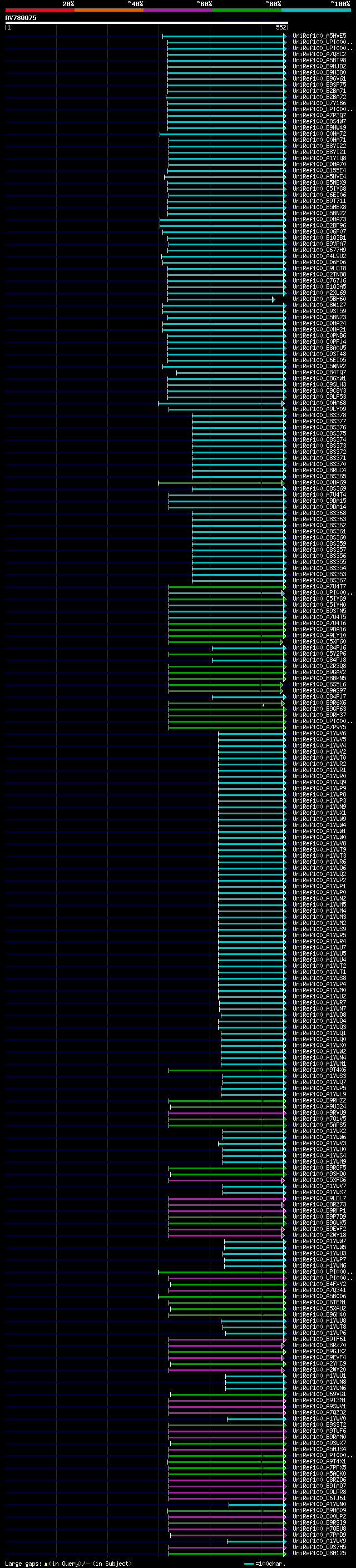356x1568 pixels.
Task: Click the cyan alignment bar for UniRef100_A5HVE5
Action: point(224,36)
